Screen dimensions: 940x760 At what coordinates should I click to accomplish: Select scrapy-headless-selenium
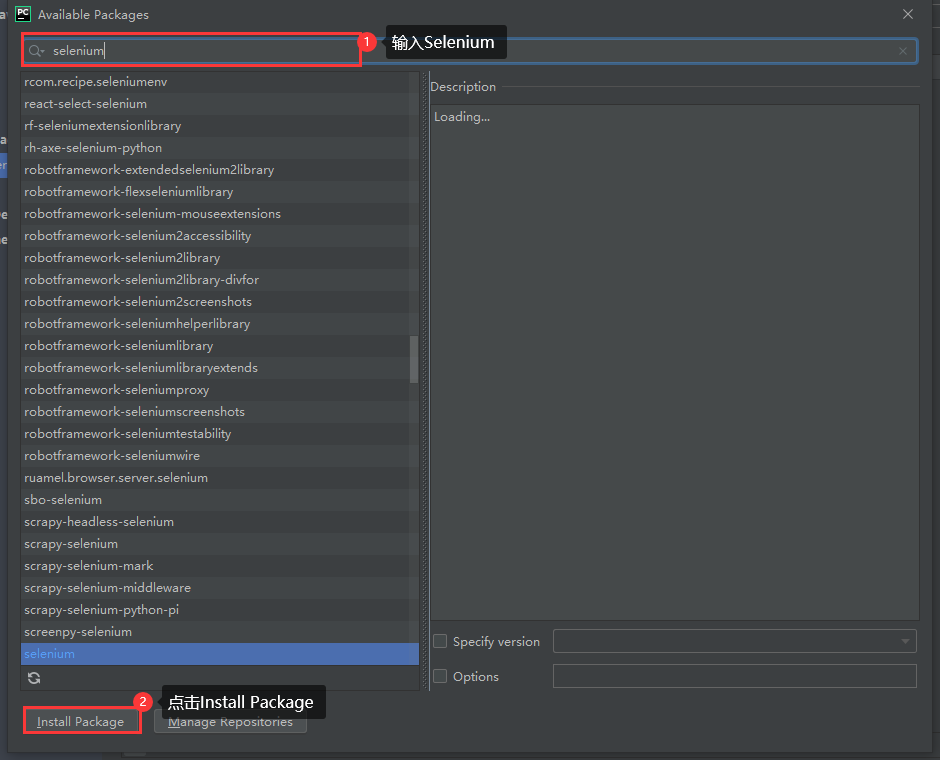tap(219, 521)
